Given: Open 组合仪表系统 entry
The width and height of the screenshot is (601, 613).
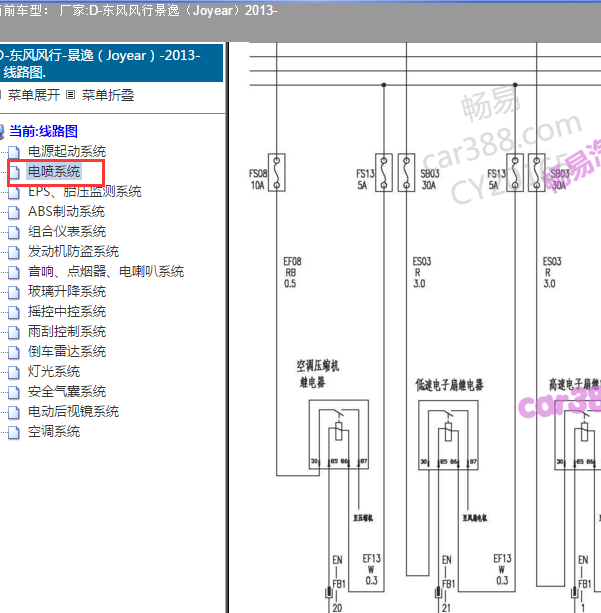Looking at the screenshot, I should (x=67, y=231).
